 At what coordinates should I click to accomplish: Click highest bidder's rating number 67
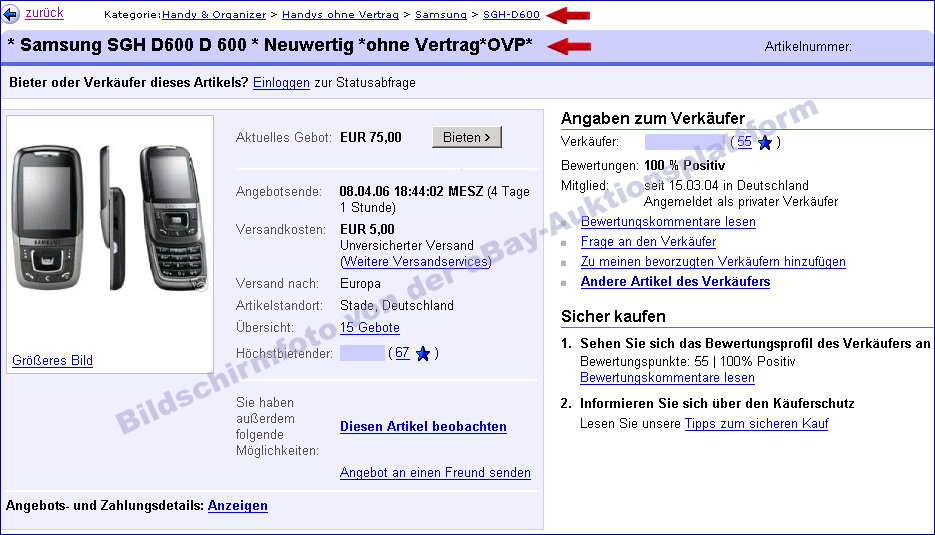coord(402,352)
